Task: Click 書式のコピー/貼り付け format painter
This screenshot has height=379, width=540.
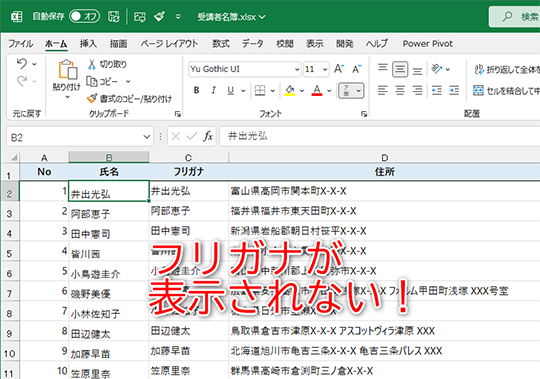Action: (129, 99)
